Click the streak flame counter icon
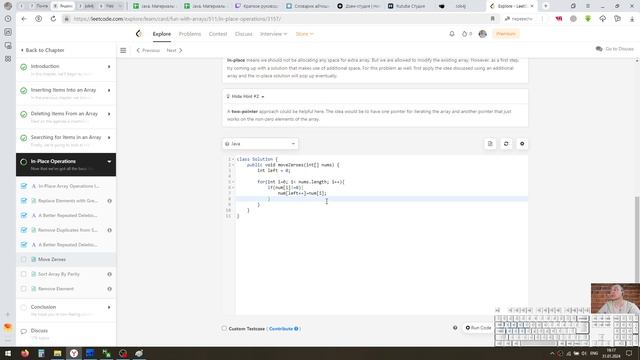This screenshot has width=640, height=360. (x=464, y=34)
